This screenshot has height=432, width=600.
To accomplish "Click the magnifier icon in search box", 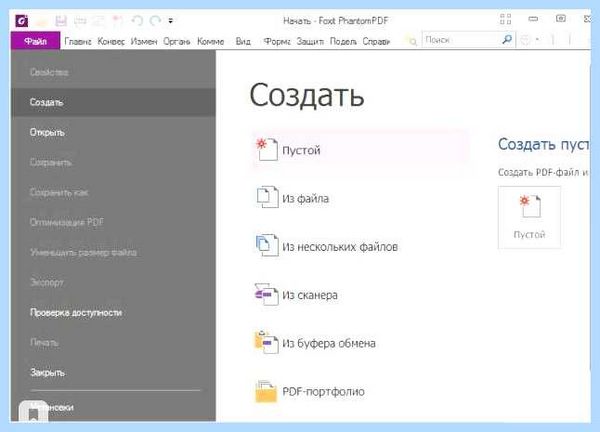I will (507, 39).
